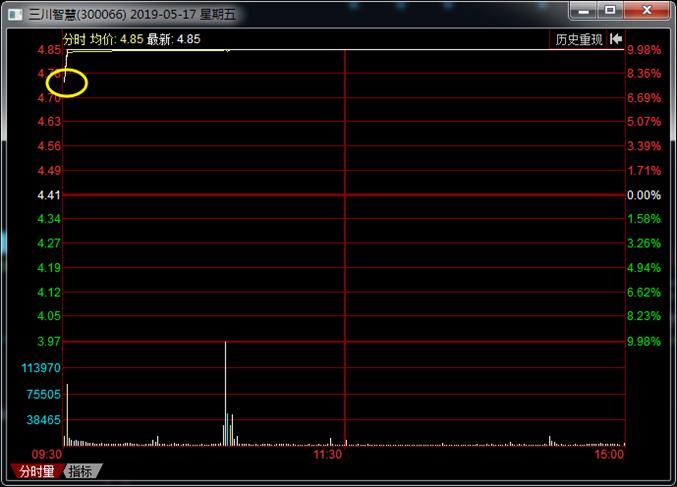Open the 指标 tab
The image size is (677, 487).
[x=81, y=471]
